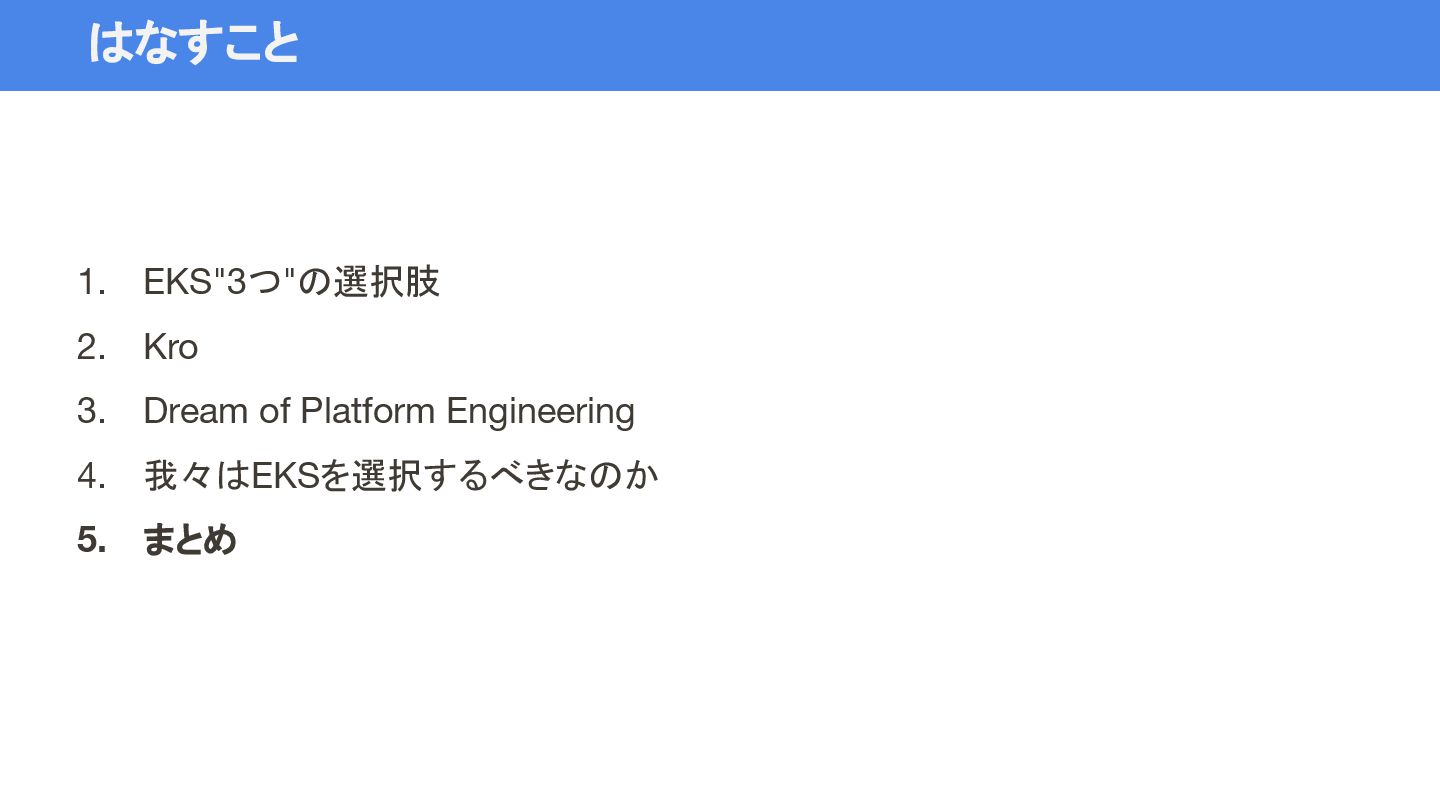Select the agenda item EKS"3つ"の選択肢
Viewport: 1440px width, 810px height.
291,282
